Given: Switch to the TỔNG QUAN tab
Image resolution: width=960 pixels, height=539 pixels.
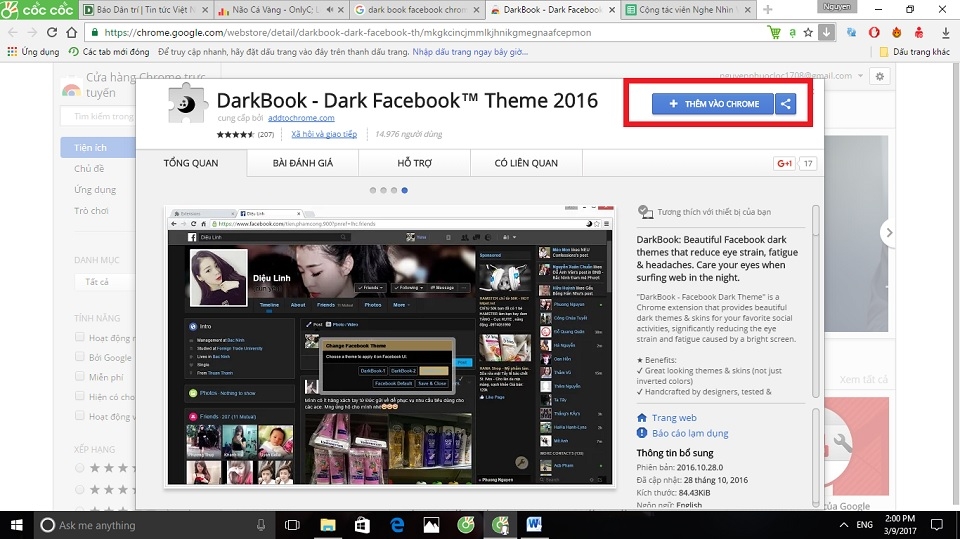Looking at the screenshot, I should click(x=191, y=163).
